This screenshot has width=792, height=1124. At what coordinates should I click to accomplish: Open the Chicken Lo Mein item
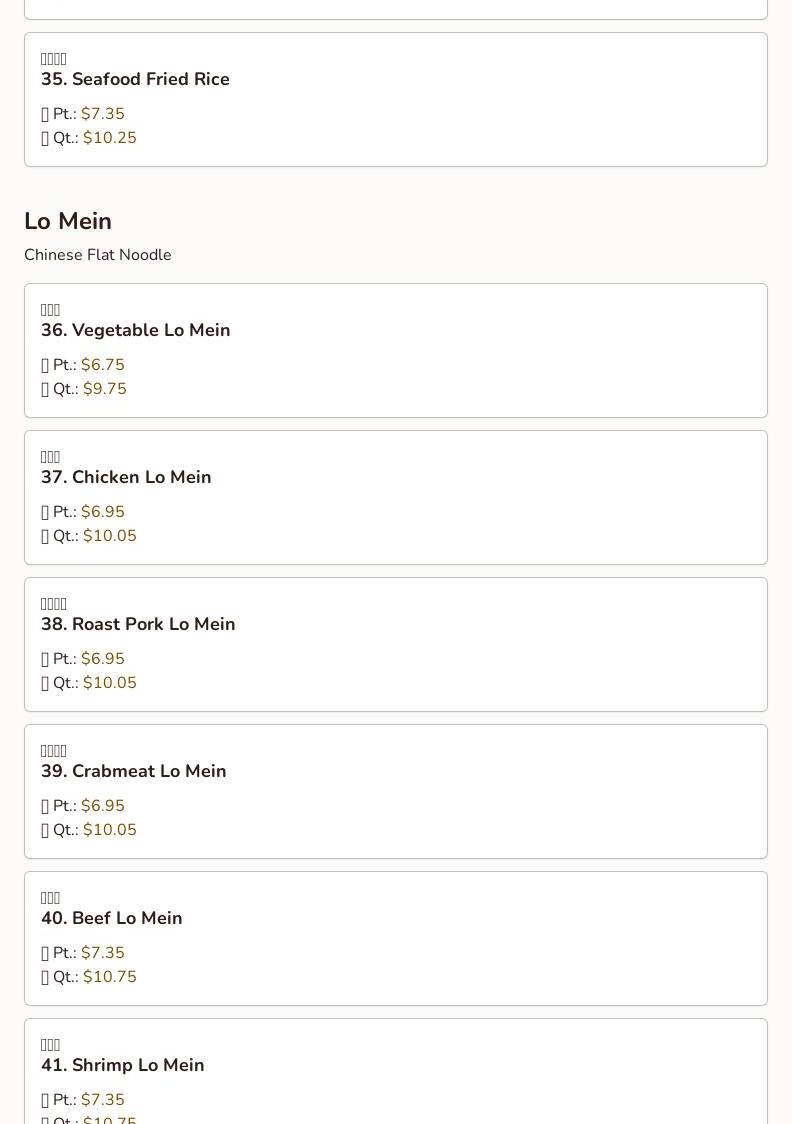[126, 477]
